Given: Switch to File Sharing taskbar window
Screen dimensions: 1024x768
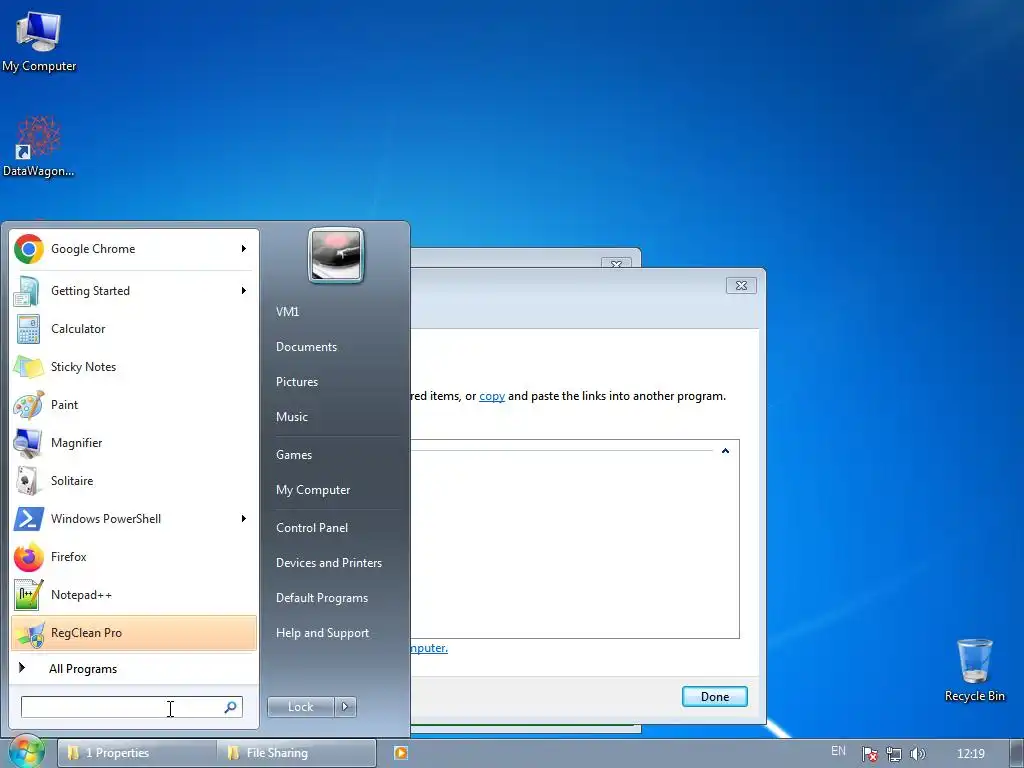Looking at the screenshot, I should click(x=297, y=753).
